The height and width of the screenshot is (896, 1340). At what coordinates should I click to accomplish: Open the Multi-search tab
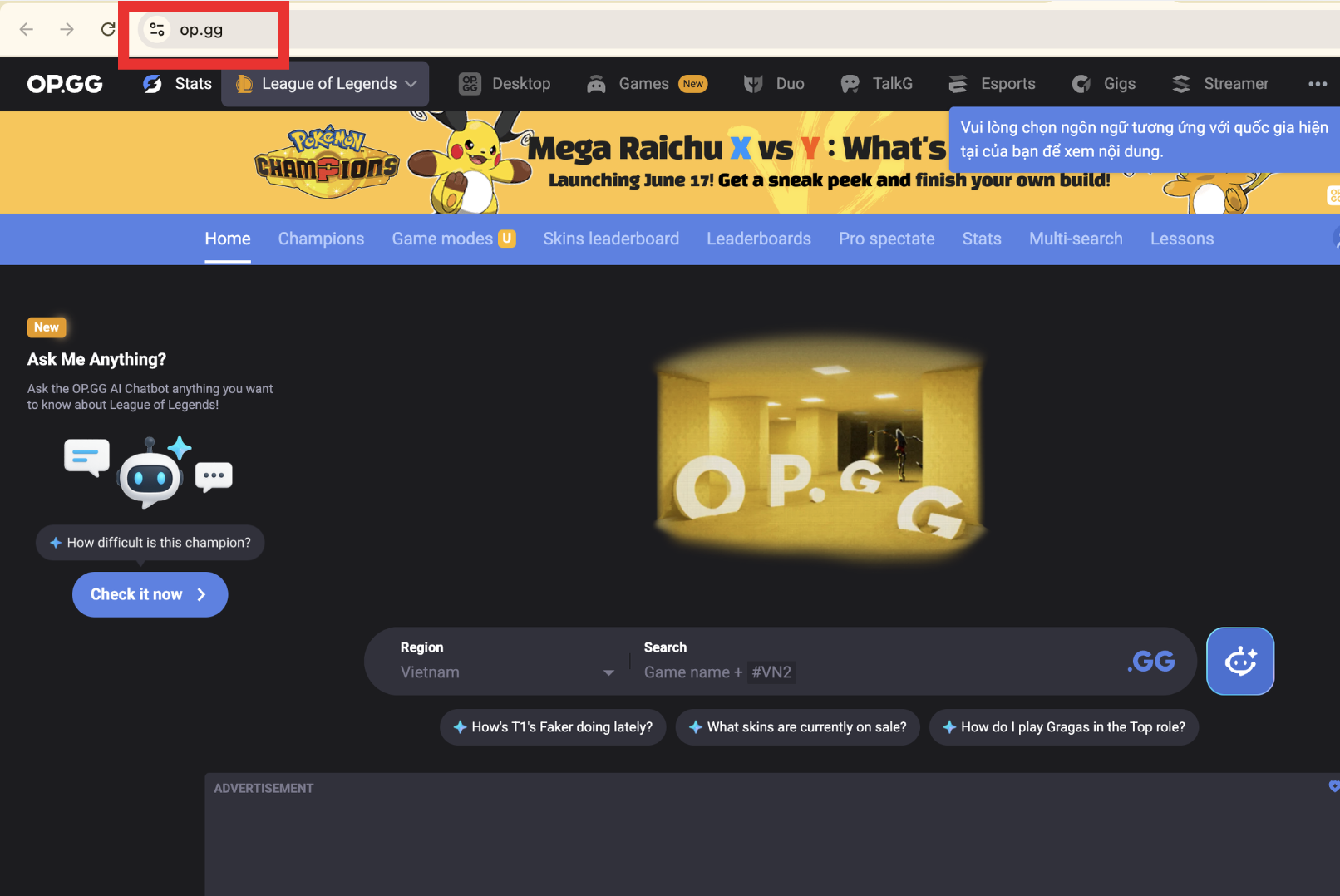point(1076,239)
